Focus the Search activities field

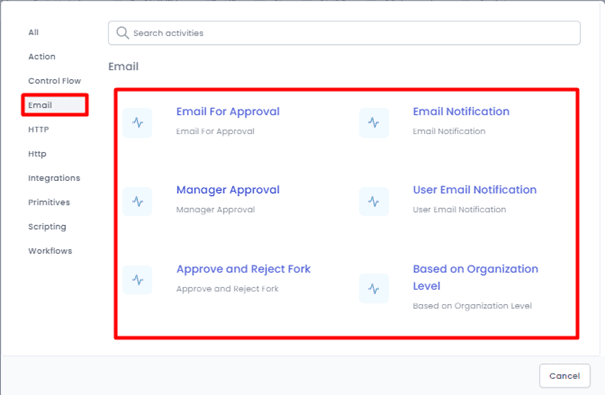click(x=344, y=33)
